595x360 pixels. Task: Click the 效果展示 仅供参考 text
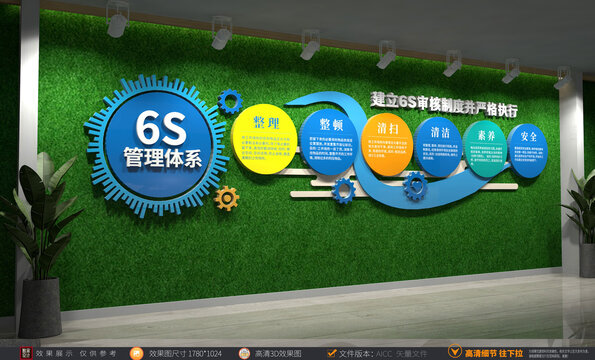pos(76,353)
